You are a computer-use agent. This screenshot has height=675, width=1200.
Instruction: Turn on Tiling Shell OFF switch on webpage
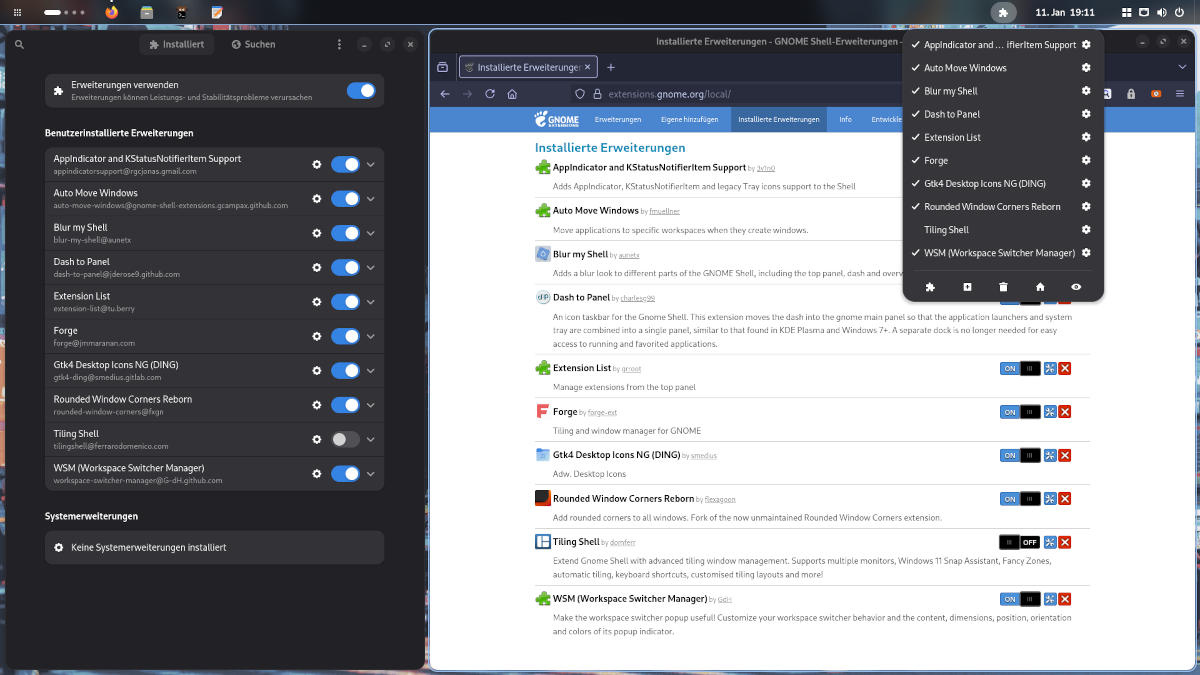coord(1020,542)
